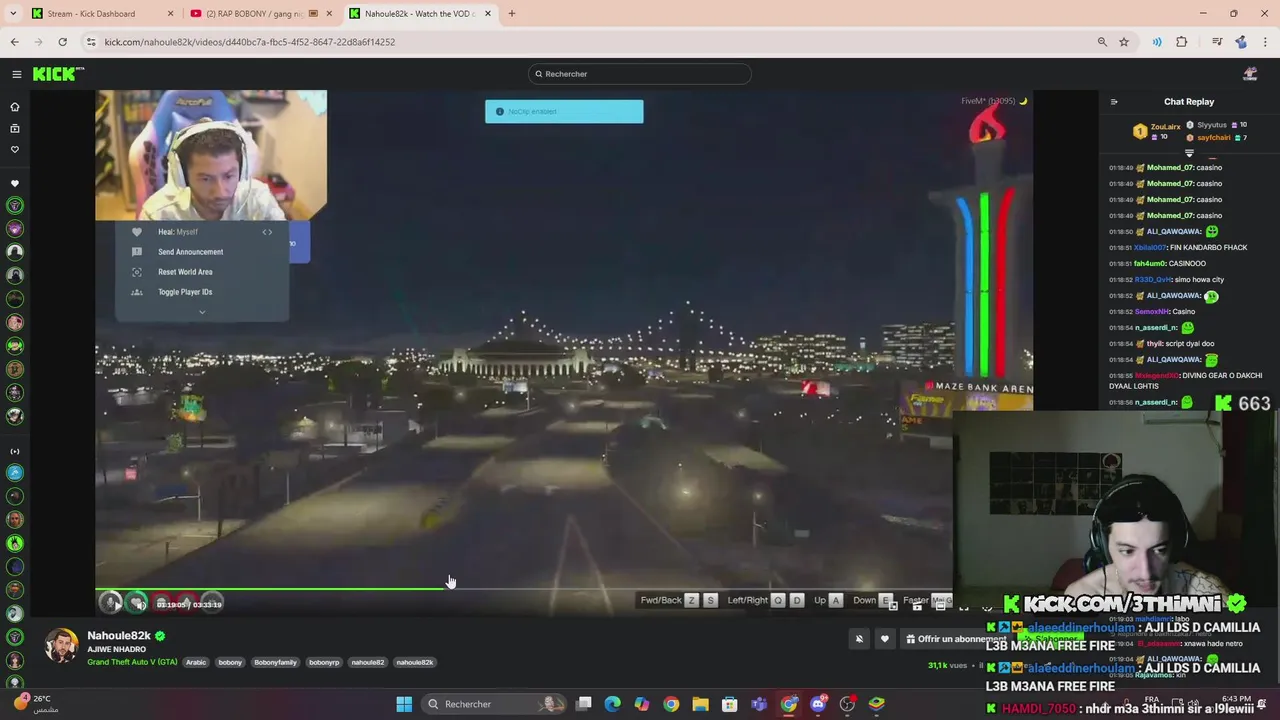Screen dimensions: 1280x720
Task: Follow with the heart button near subscribe
Action: [x=884, y=639]
